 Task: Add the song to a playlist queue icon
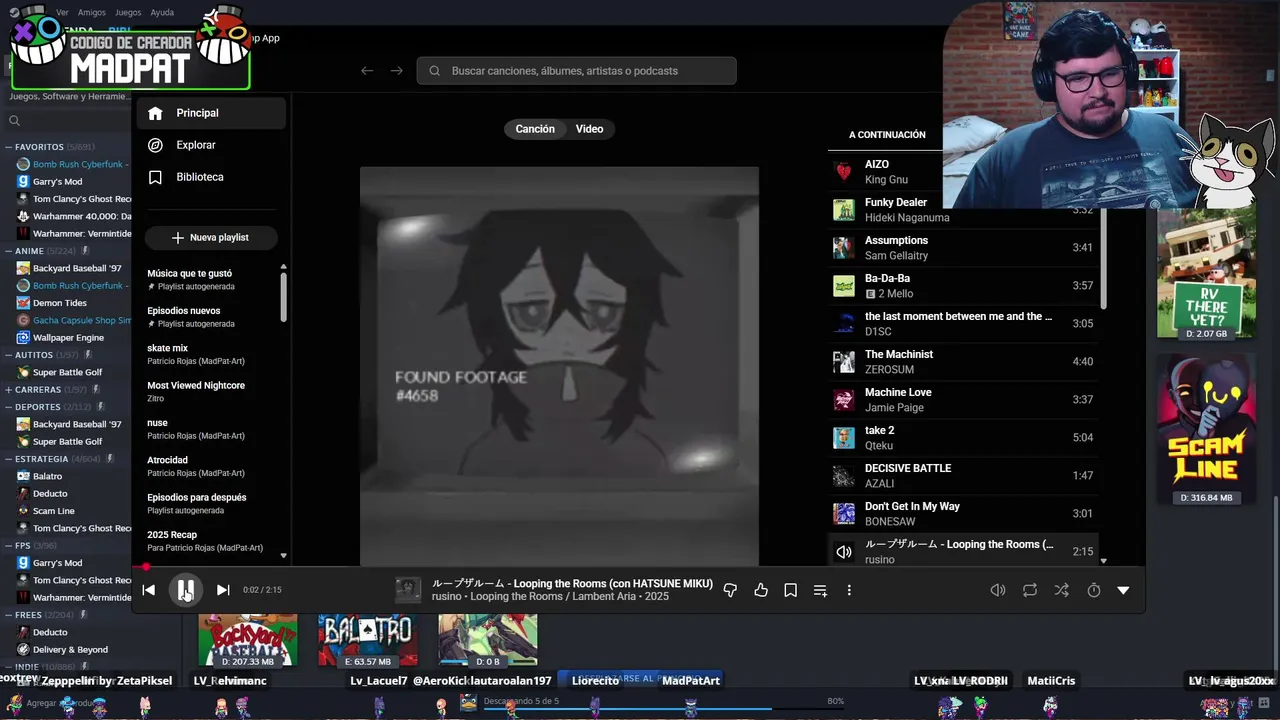[x=820, y=590]
